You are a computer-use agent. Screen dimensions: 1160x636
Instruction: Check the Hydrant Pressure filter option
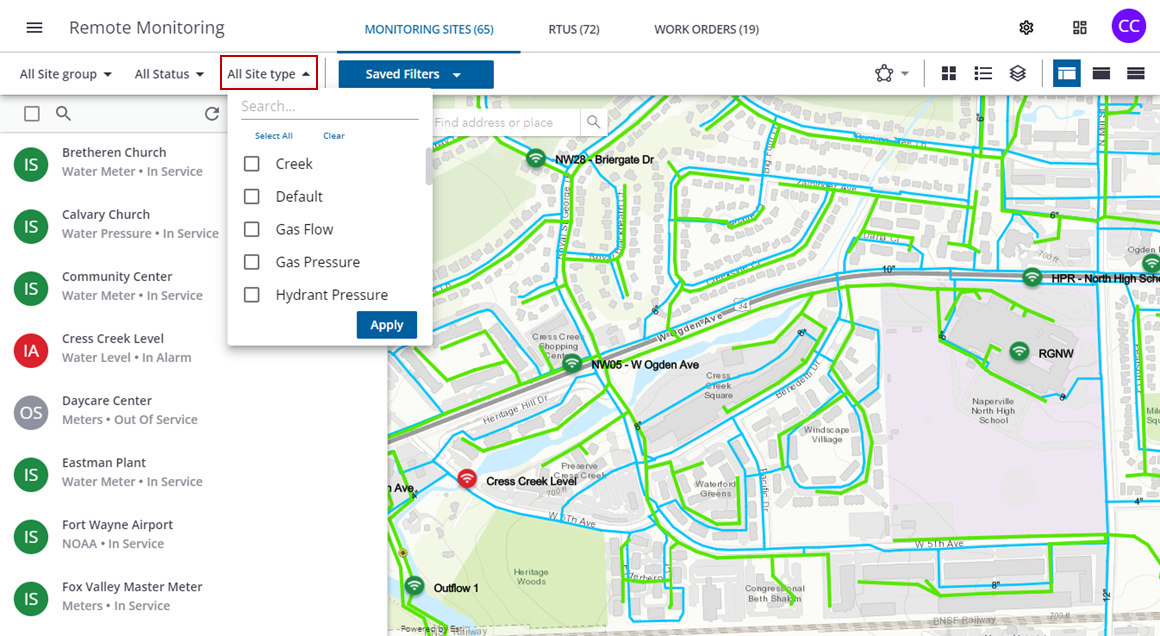[x=251, y=294]
